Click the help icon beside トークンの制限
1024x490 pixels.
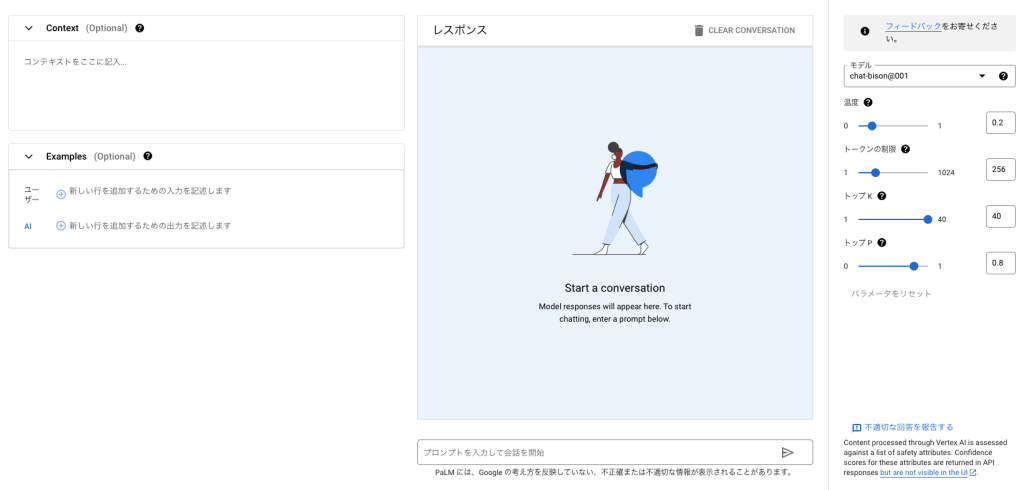coord(905,149)
